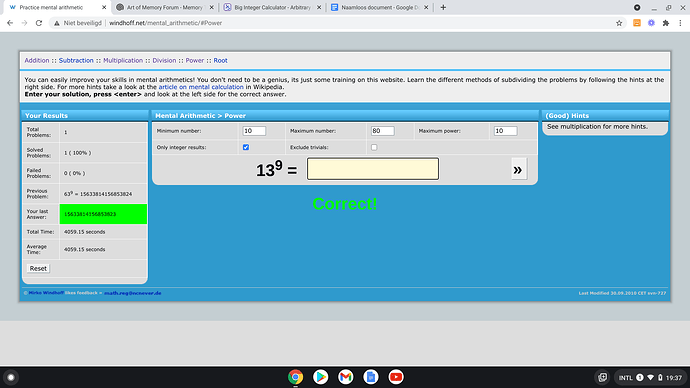Click the not-secure warning icon in address bar
The height and width of the screenshot is (388, 690).
click(56, 23)
